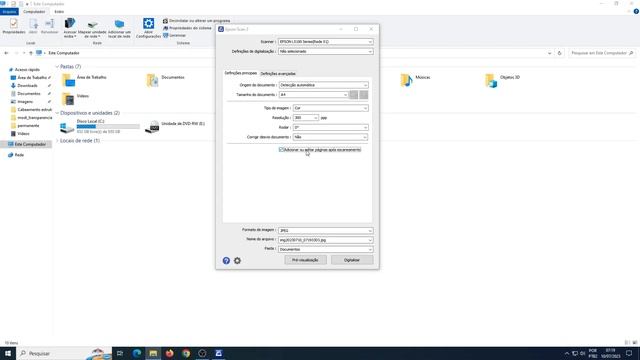The height and width of the screenshot is (360, 640).
Task: Open Documentos folder in Pastas
Action: (x=165, y=80)
